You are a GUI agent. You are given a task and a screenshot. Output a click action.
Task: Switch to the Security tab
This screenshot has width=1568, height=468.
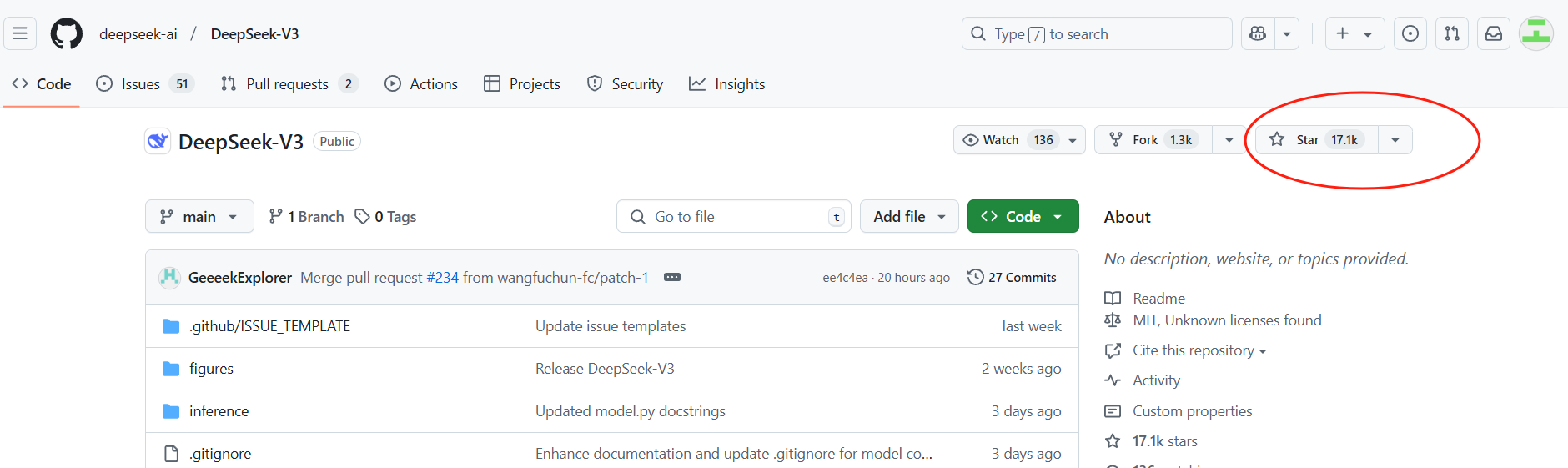(626, 84)
